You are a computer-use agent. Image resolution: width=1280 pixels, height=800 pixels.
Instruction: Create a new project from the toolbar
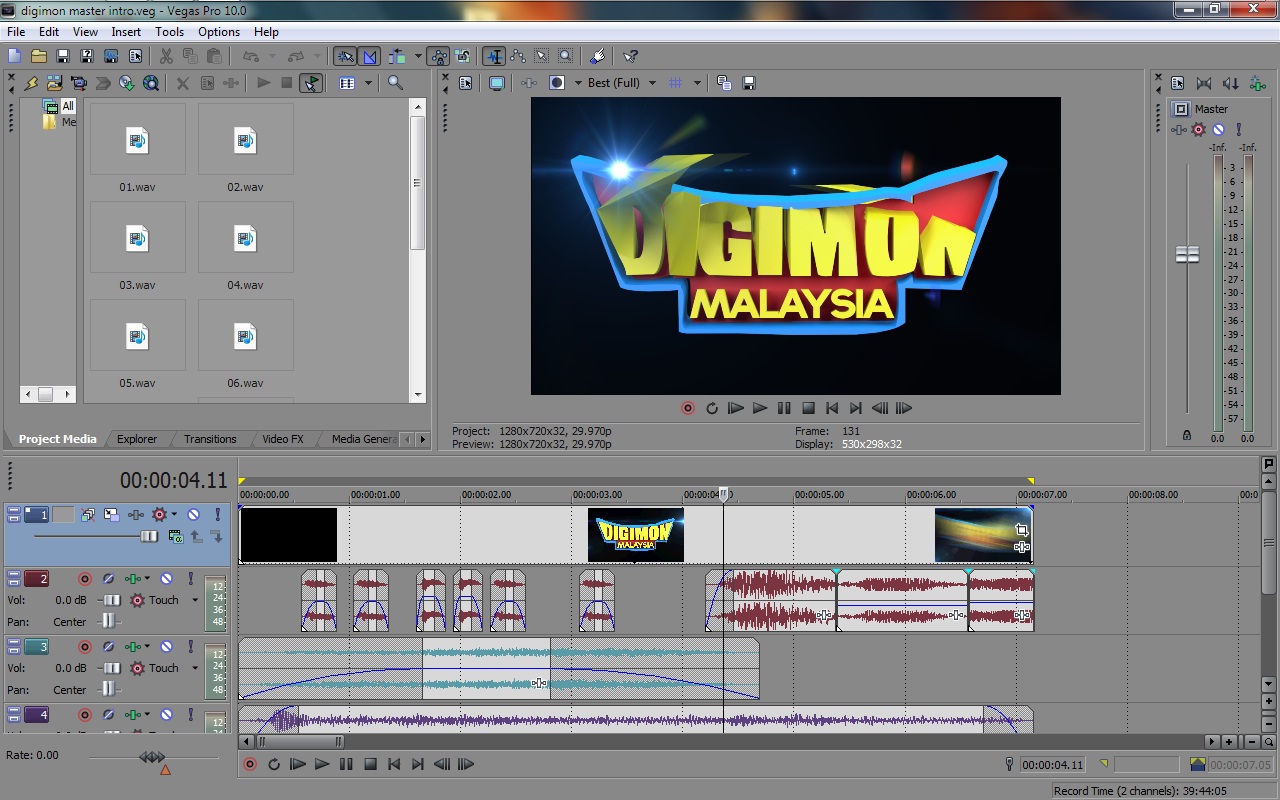[x=15, y=56]
